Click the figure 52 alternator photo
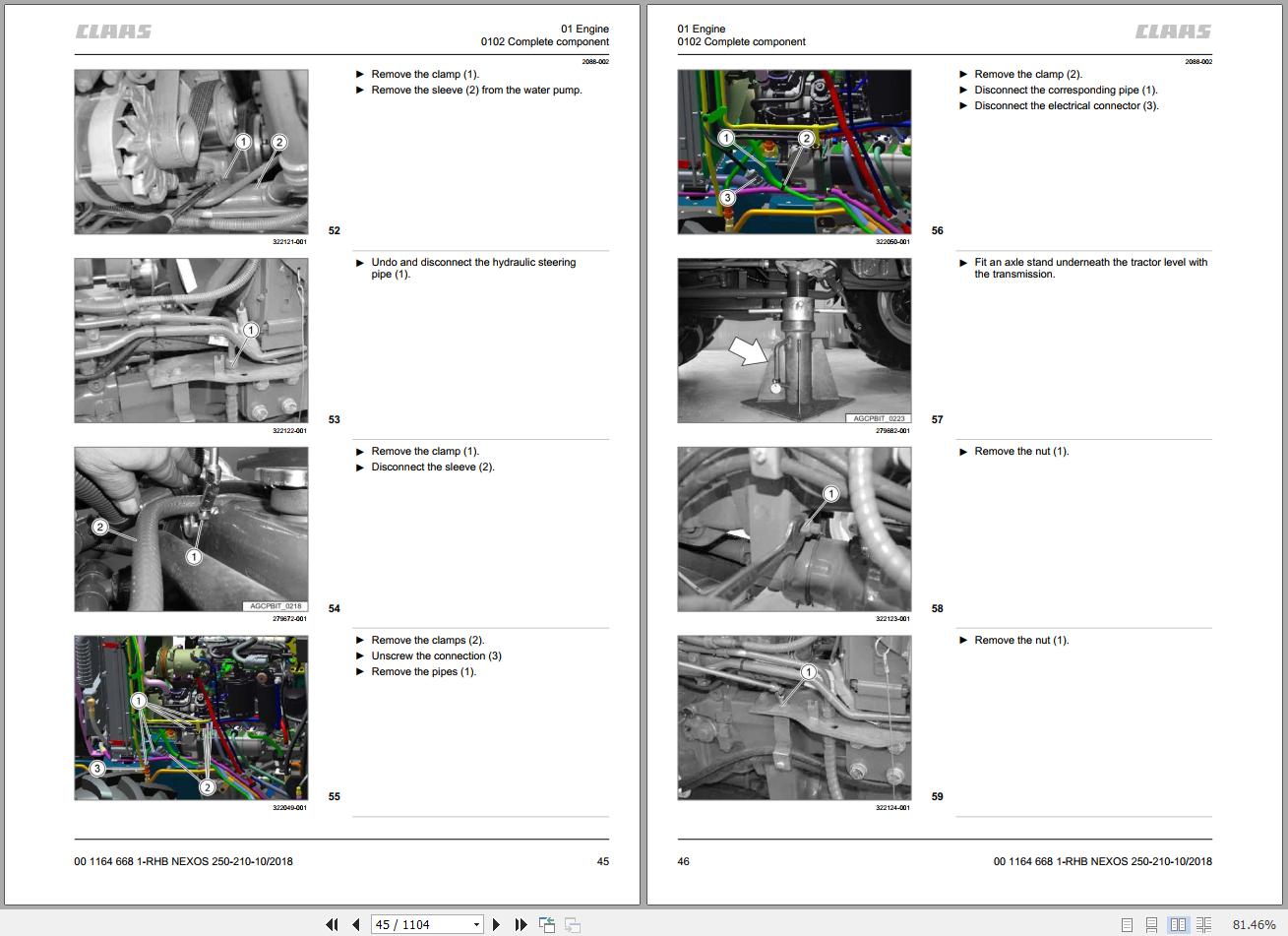The width and height of the screenshot is (1288, 936). click(191, 152)
